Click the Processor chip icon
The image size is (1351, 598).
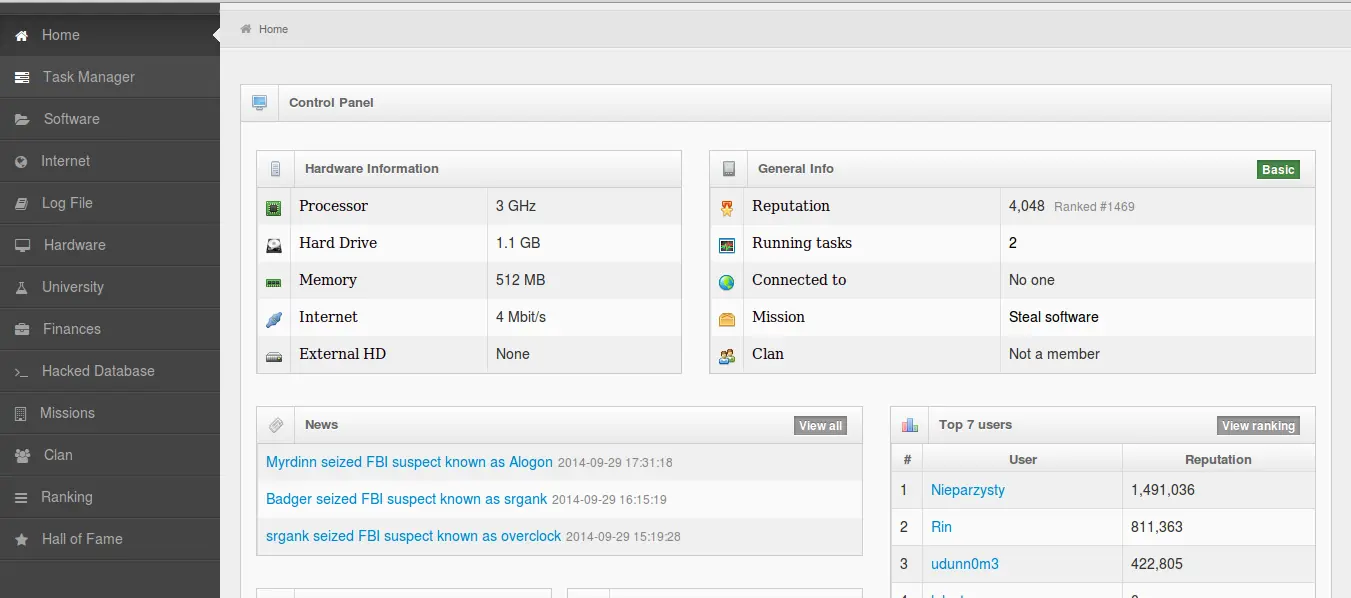tap(273, 208)
